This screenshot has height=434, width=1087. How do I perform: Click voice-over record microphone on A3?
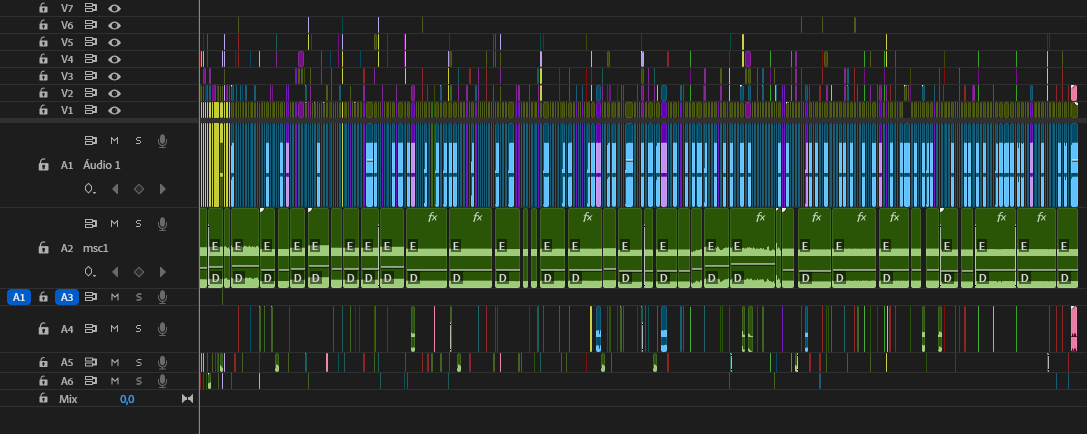[162, 297]
